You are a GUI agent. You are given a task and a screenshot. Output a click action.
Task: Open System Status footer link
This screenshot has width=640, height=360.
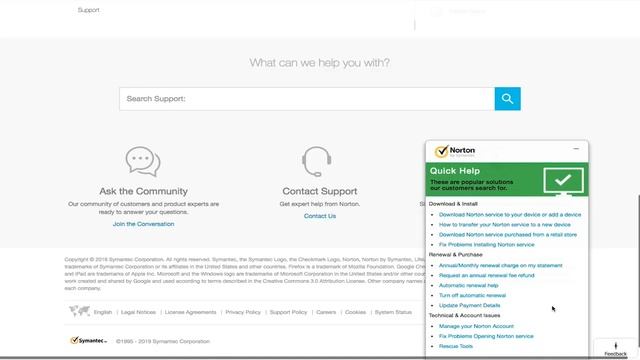click(393, 312)
